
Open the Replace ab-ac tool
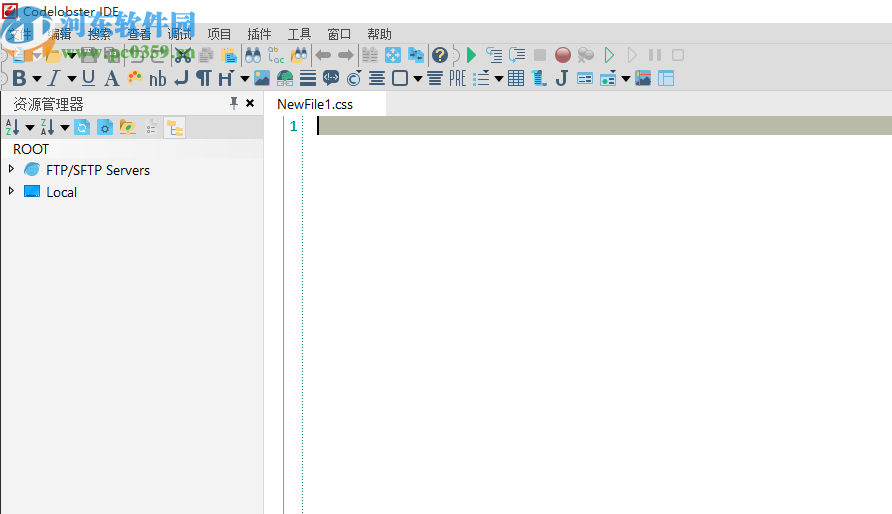pyautogui.click(x=276, y=55)
